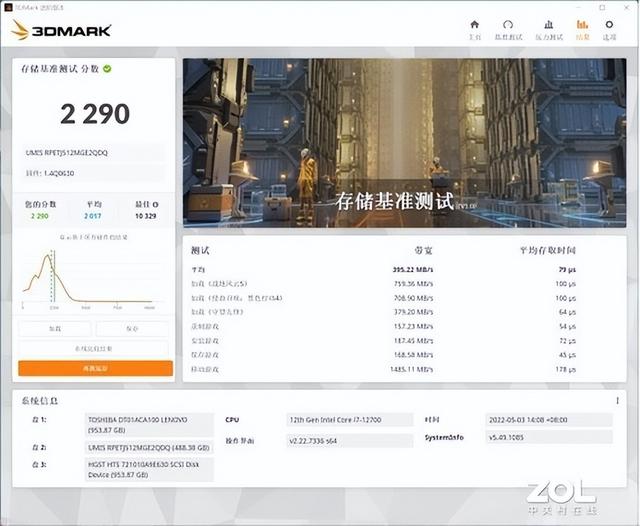Click the Load button under the score chart
640x526 pixels.
click(55, 328)
